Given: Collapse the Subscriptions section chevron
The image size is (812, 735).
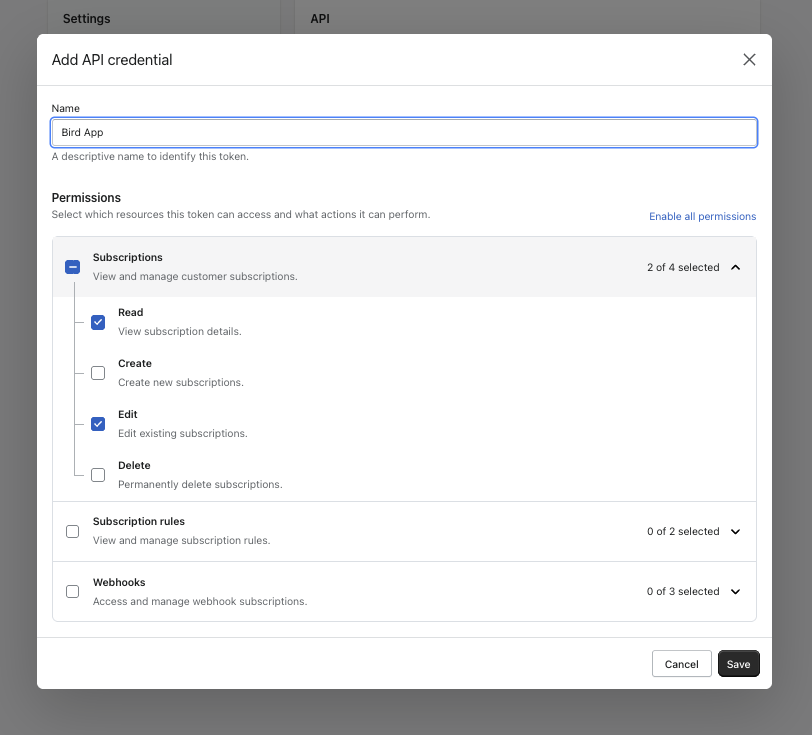Looking at the screenshot, I should pyautogui.click(x=735, y=267).
